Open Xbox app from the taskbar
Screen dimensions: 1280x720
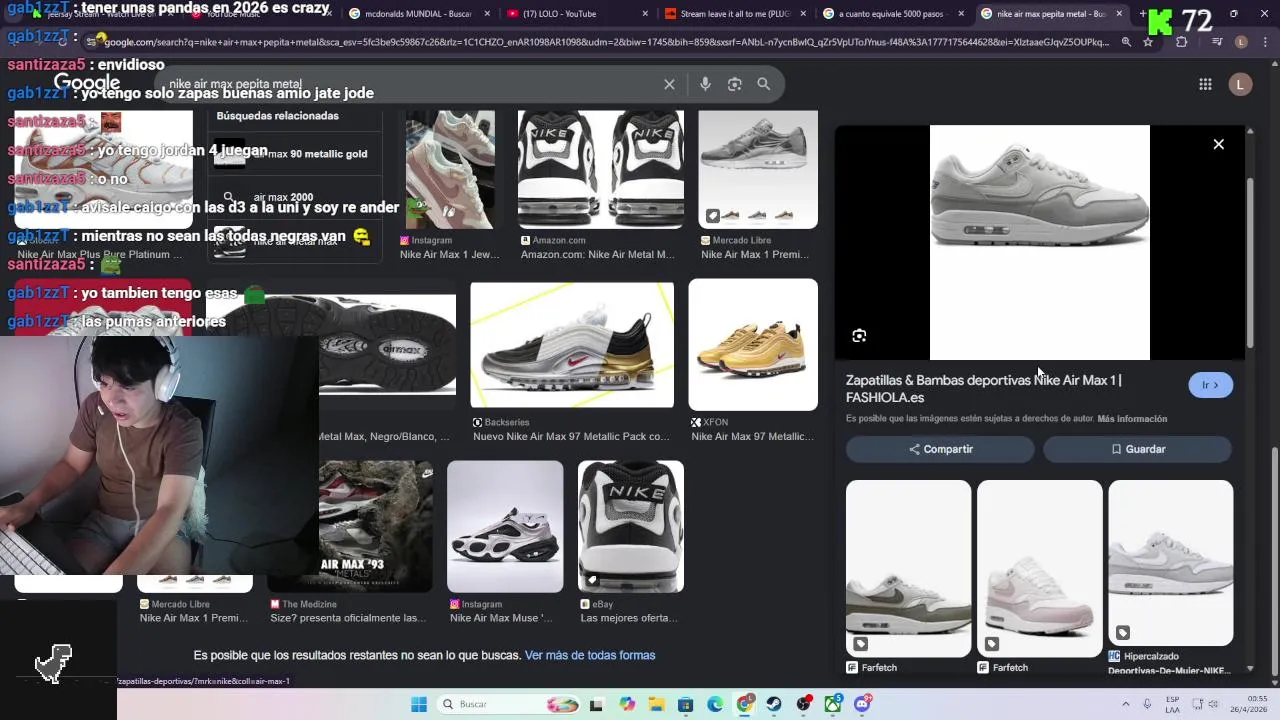[x=833, y=704]
